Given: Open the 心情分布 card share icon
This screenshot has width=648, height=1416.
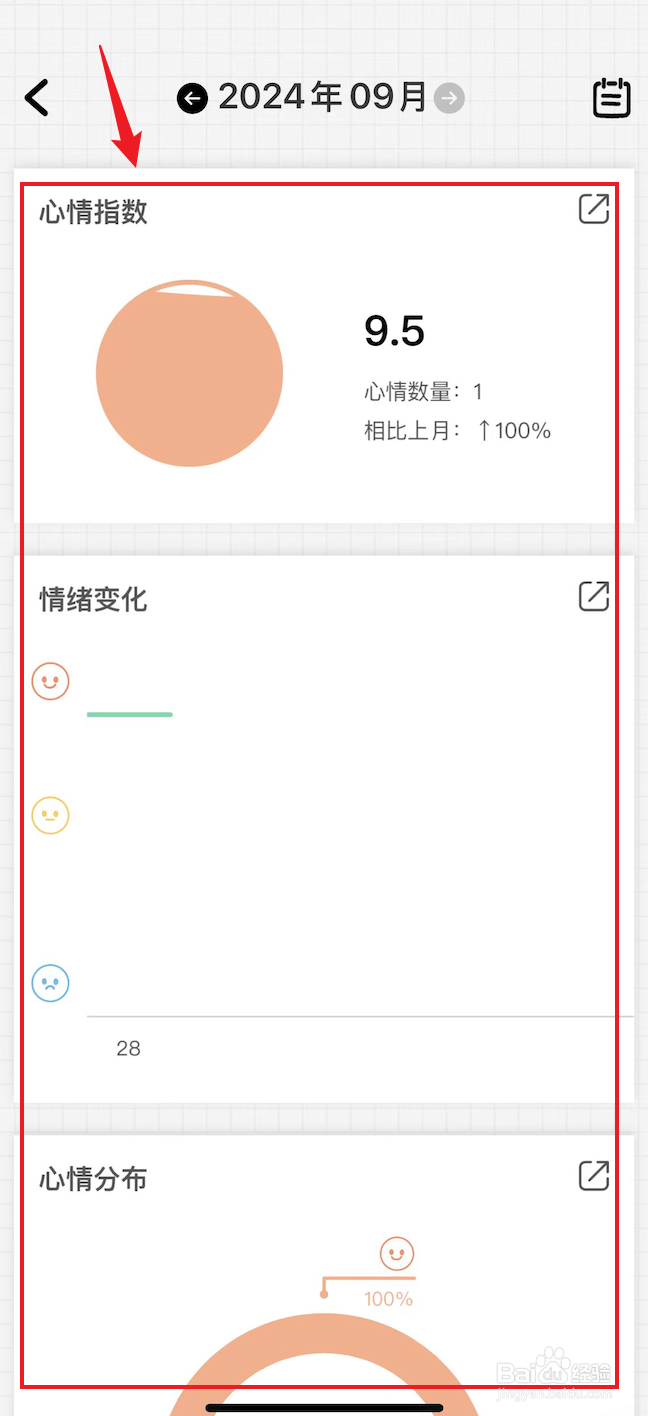Looking at the screenshot, I should coord(594,1175).
